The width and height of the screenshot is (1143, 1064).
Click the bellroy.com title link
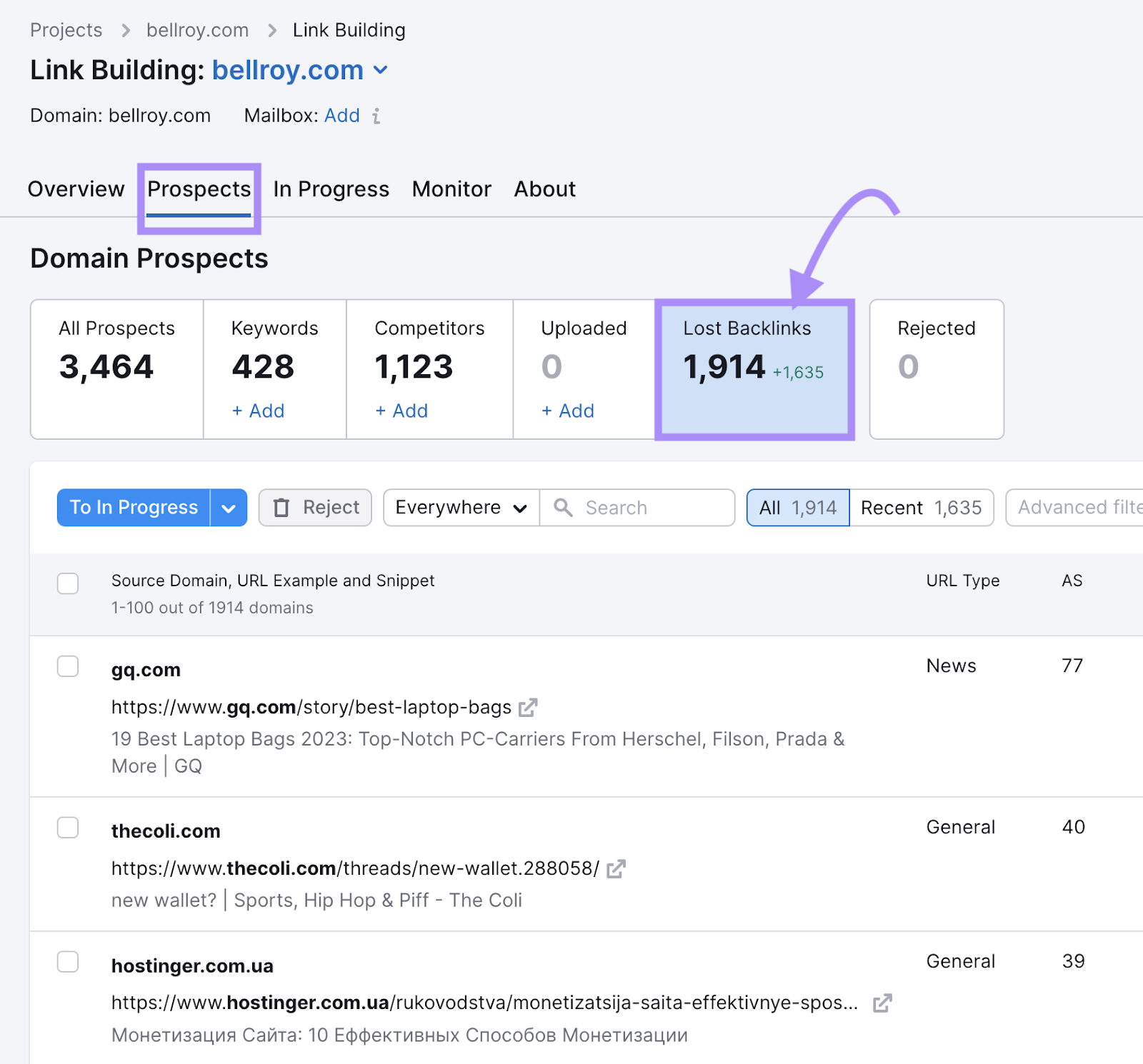point(288,71)
